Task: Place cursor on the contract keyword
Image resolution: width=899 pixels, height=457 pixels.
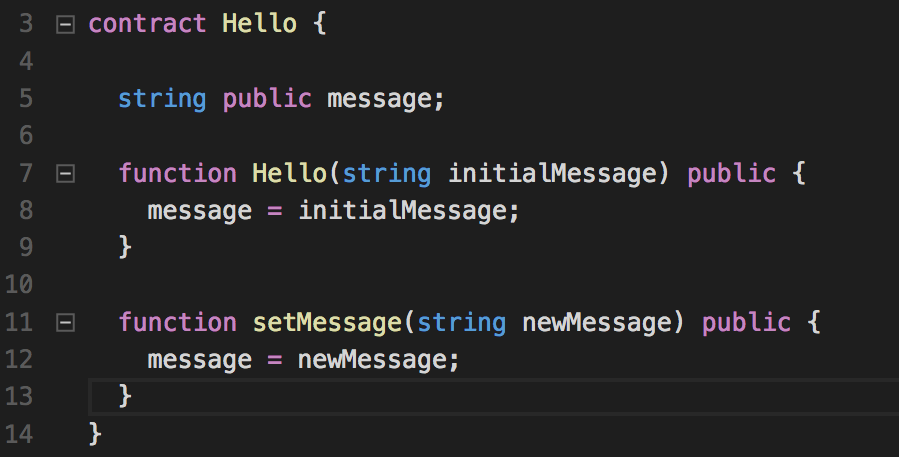Action: click(147, 24)
